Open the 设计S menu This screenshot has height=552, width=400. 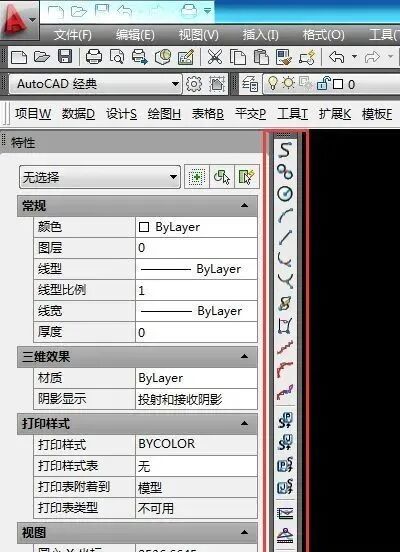point(121,114)
